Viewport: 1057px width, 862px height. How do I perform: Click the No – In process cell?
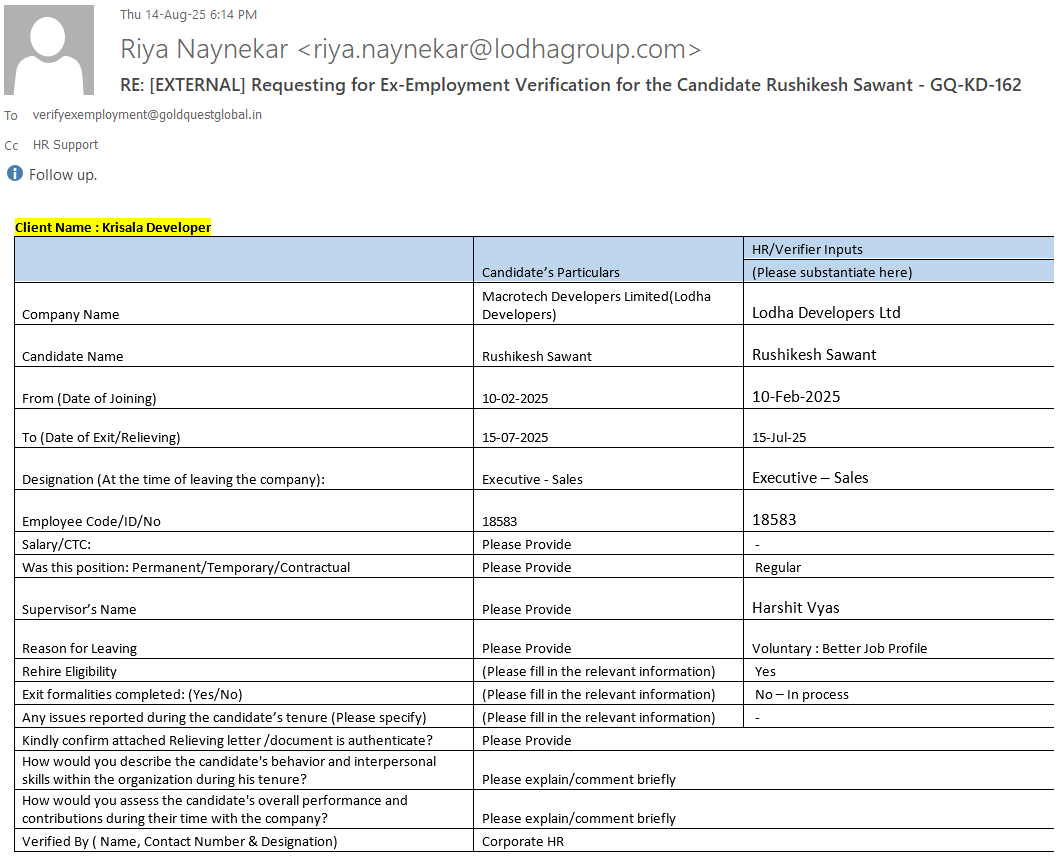pos(802,694)
